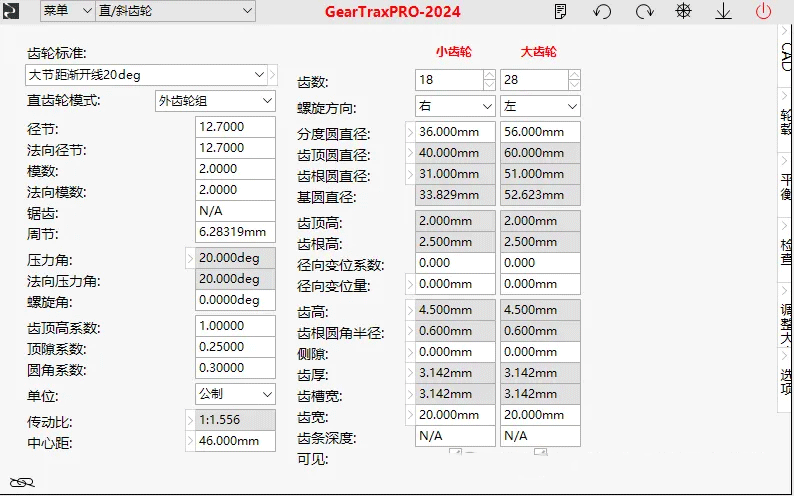Open the 选项 side tab
Screen dimensions: 794x496
tap(785, 380)
